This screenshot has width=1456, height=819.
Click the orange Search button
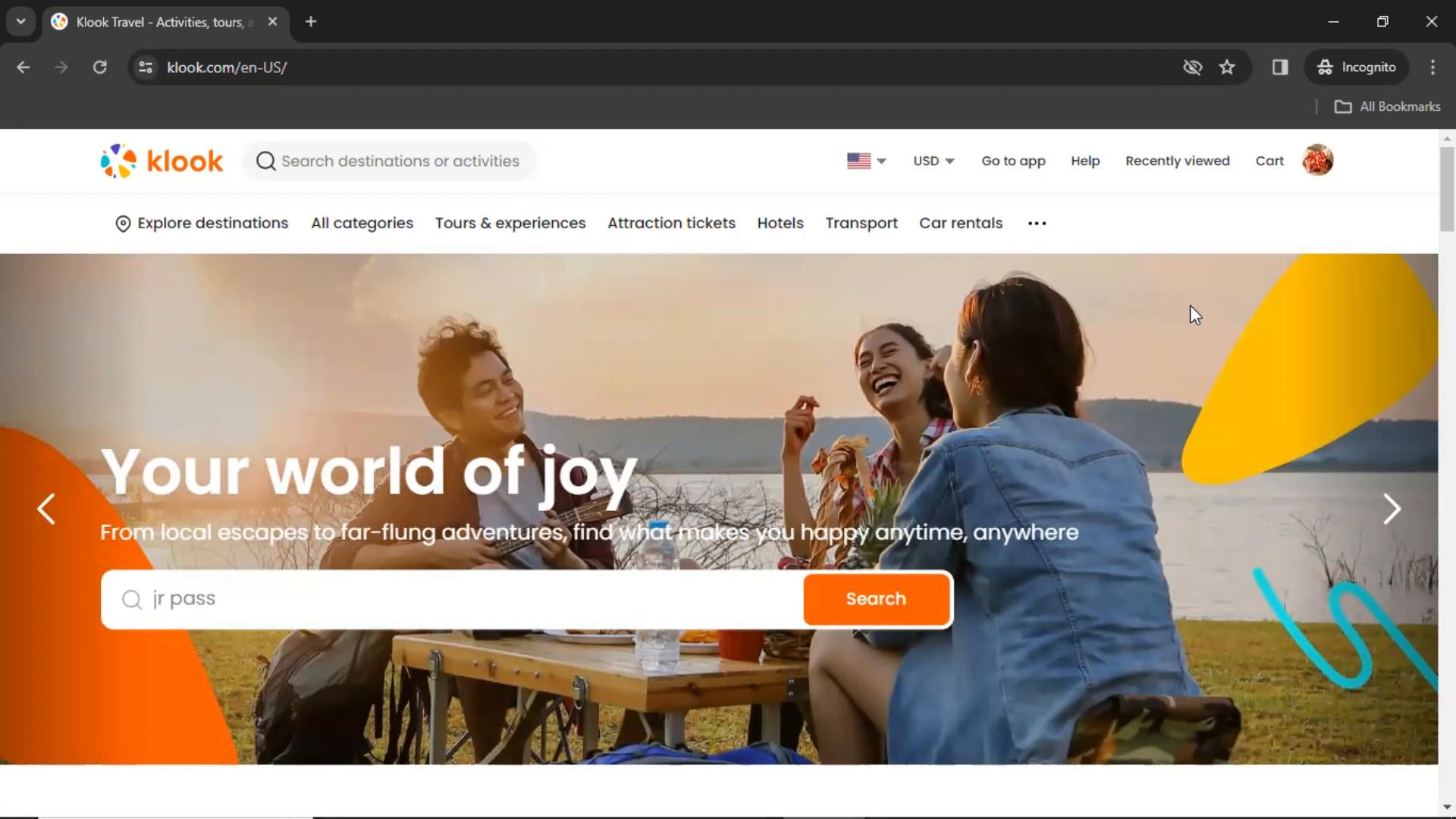877,599
